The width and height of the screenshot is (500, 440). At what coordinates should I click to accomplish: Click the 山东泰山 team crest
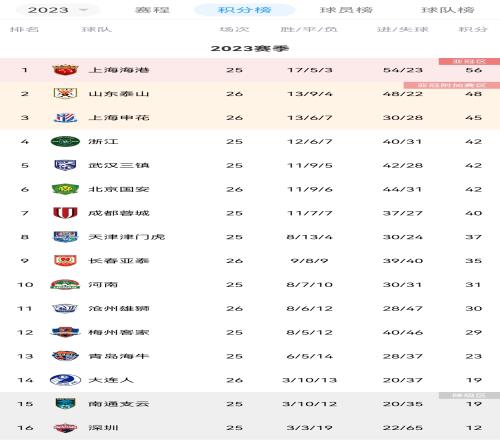click(65, 94)
